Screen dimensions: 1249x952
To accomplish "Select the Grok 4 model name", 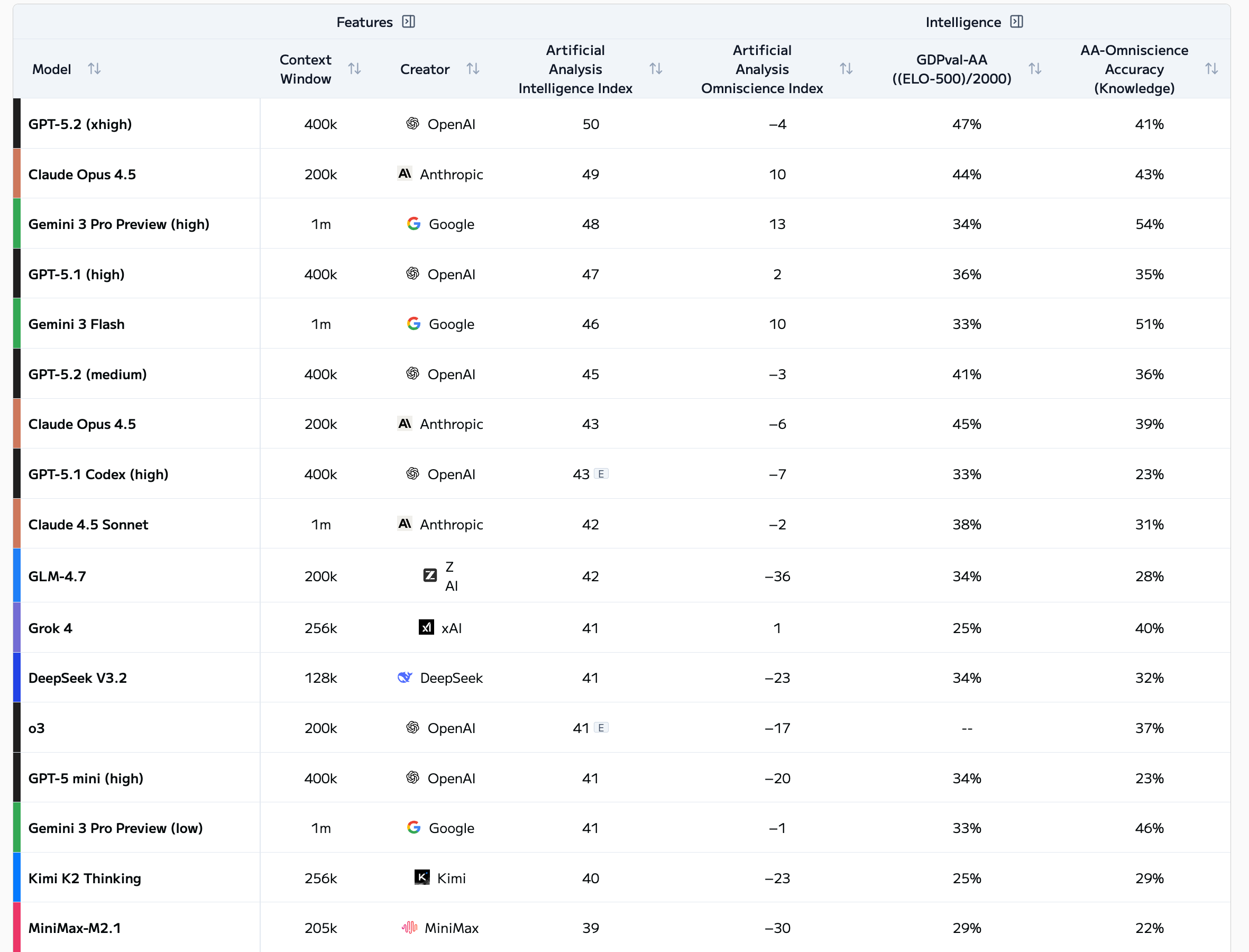I will [50, 628].
